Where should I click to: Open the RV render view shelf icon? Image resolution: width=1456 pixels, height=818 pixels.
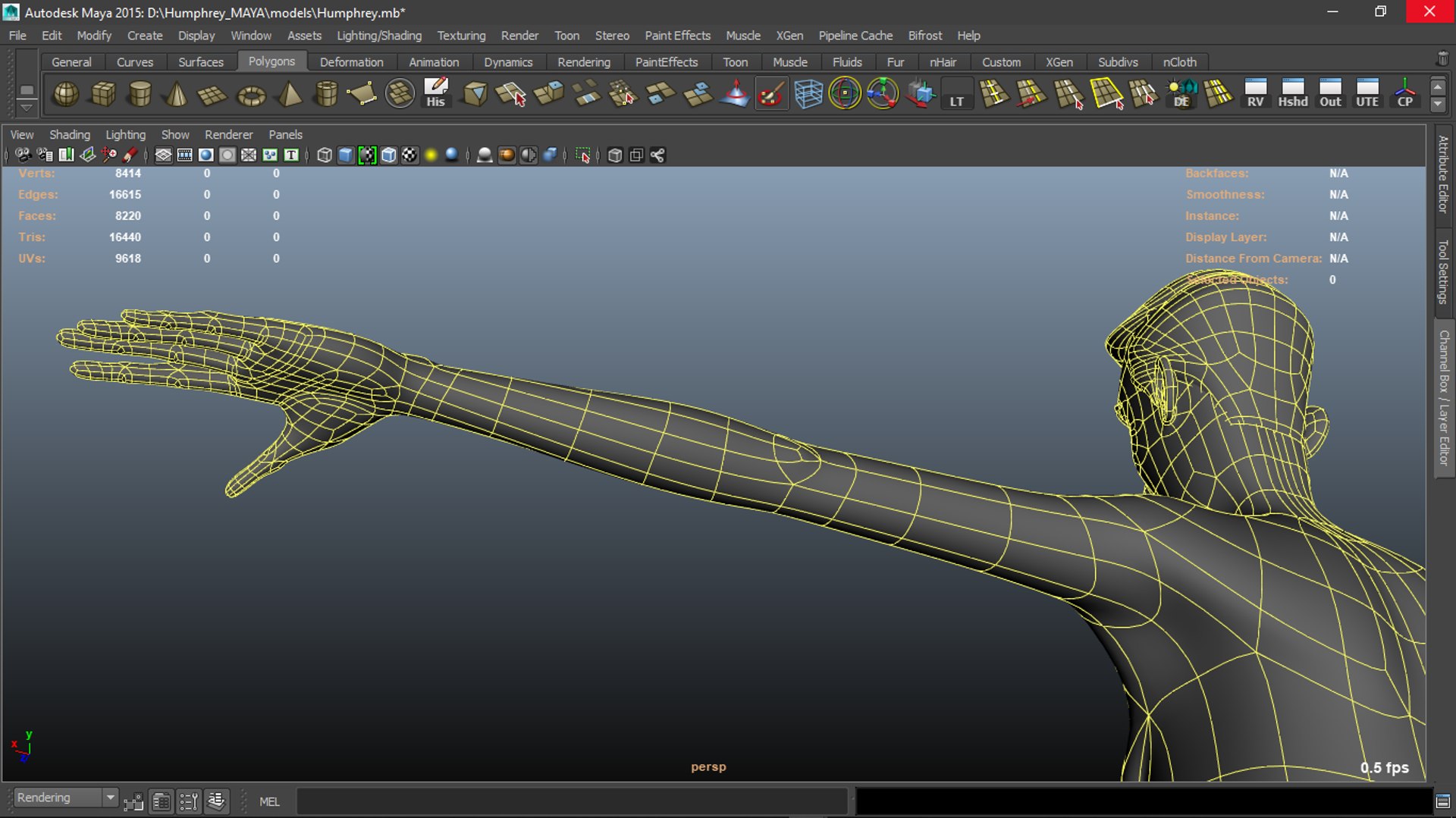(x=1255, y=93)
